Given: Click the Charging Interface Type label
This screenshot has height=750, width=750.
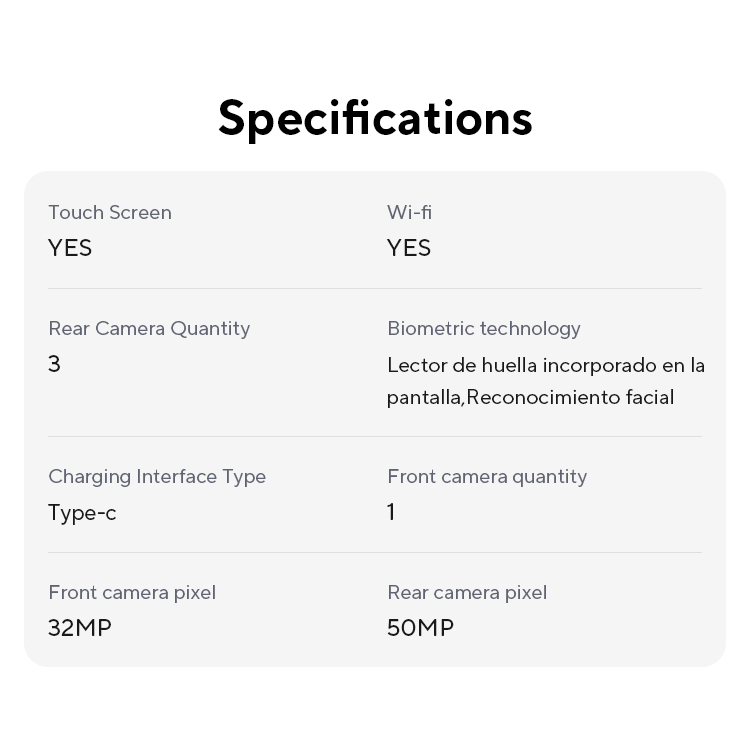Looking at the screenshot, I should pos(157,476).
